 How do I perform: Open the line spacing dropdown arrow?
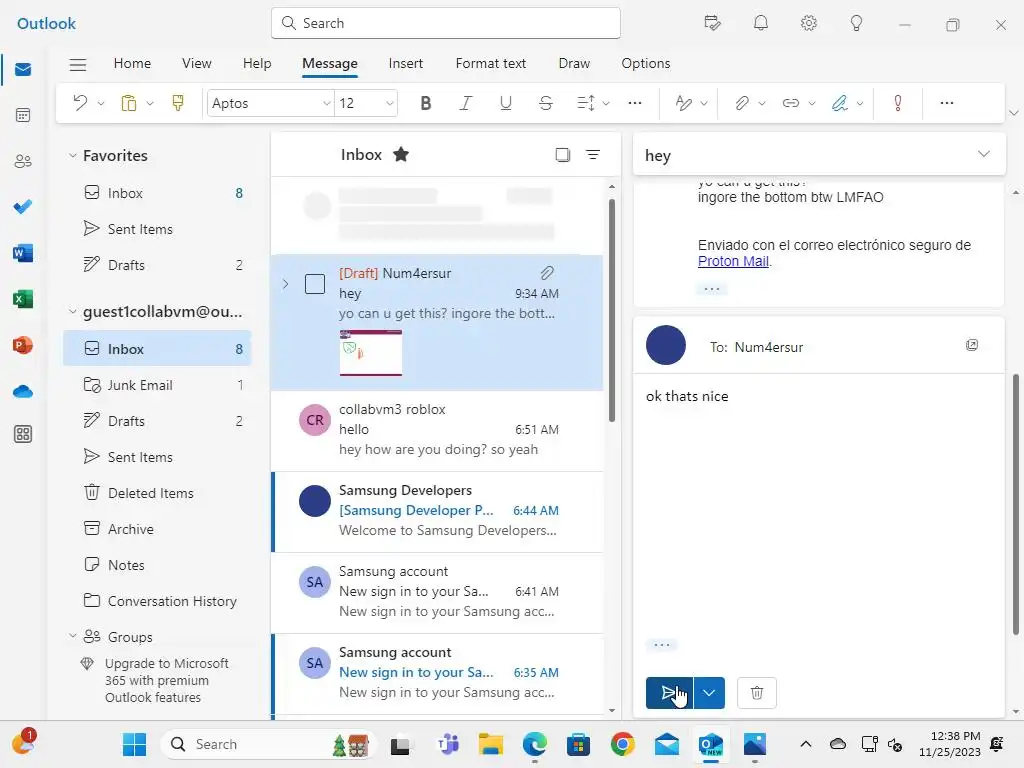pos(606,103)
